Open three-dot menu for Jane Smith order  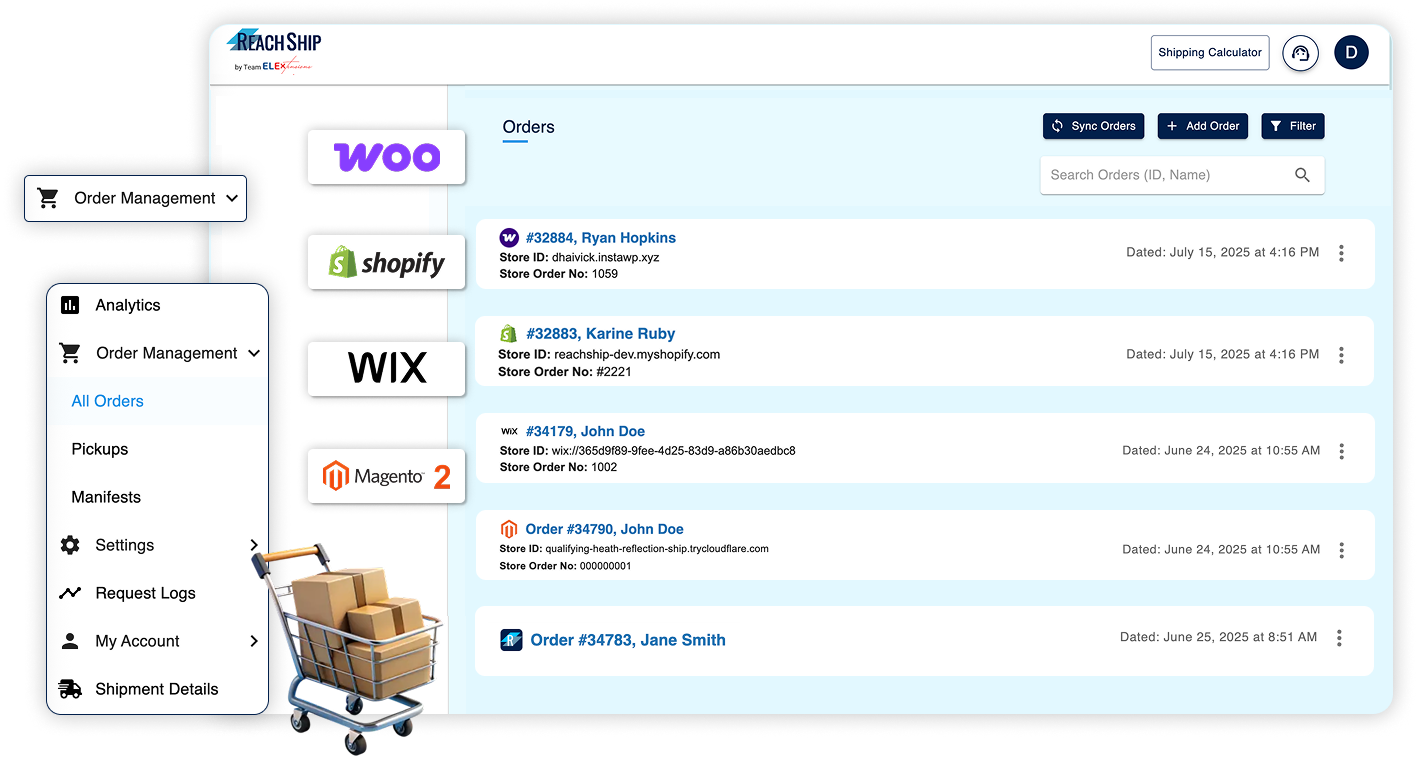click(1339, 638)
